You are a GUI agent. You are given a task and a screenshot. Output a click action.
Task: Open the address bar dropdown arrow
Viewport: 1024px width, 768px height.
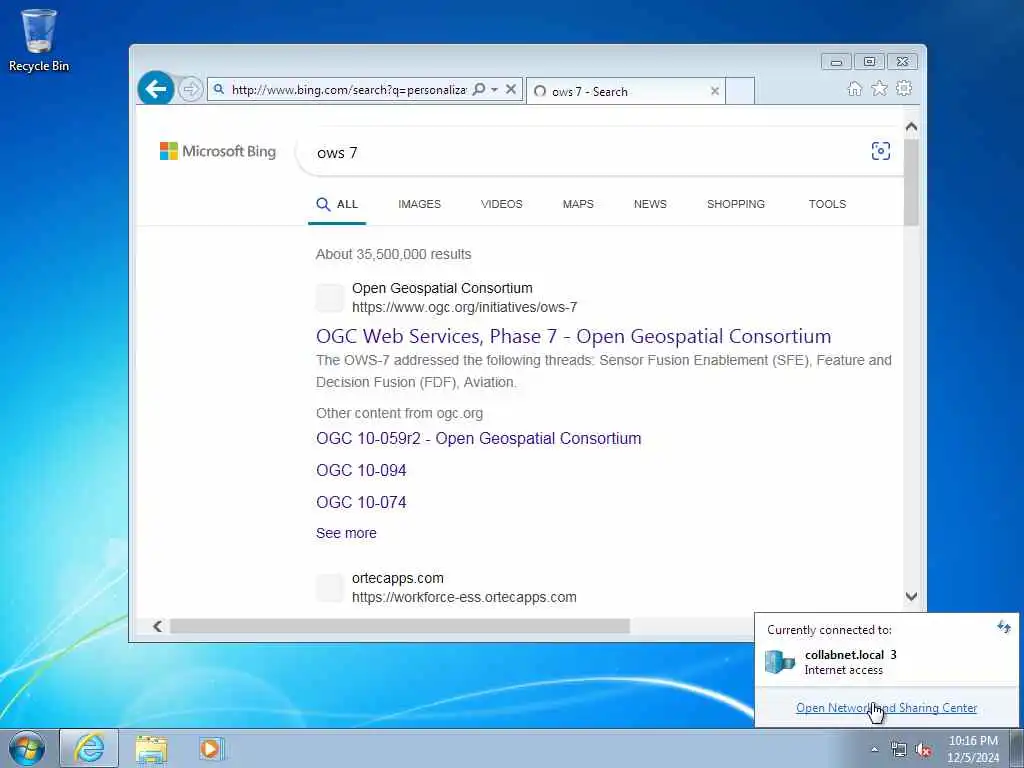494,89
